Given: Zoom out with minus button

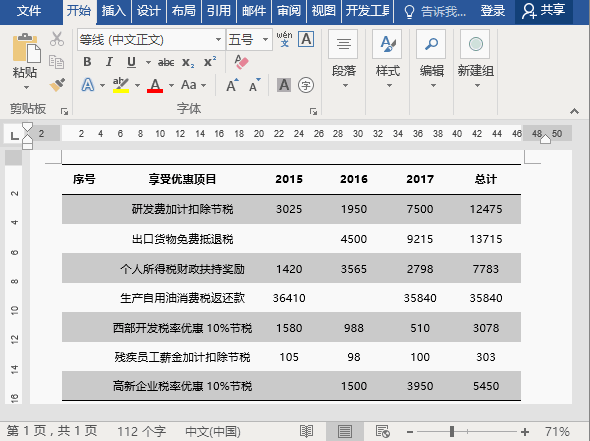Looking at the screenshot, I should 410,432.
